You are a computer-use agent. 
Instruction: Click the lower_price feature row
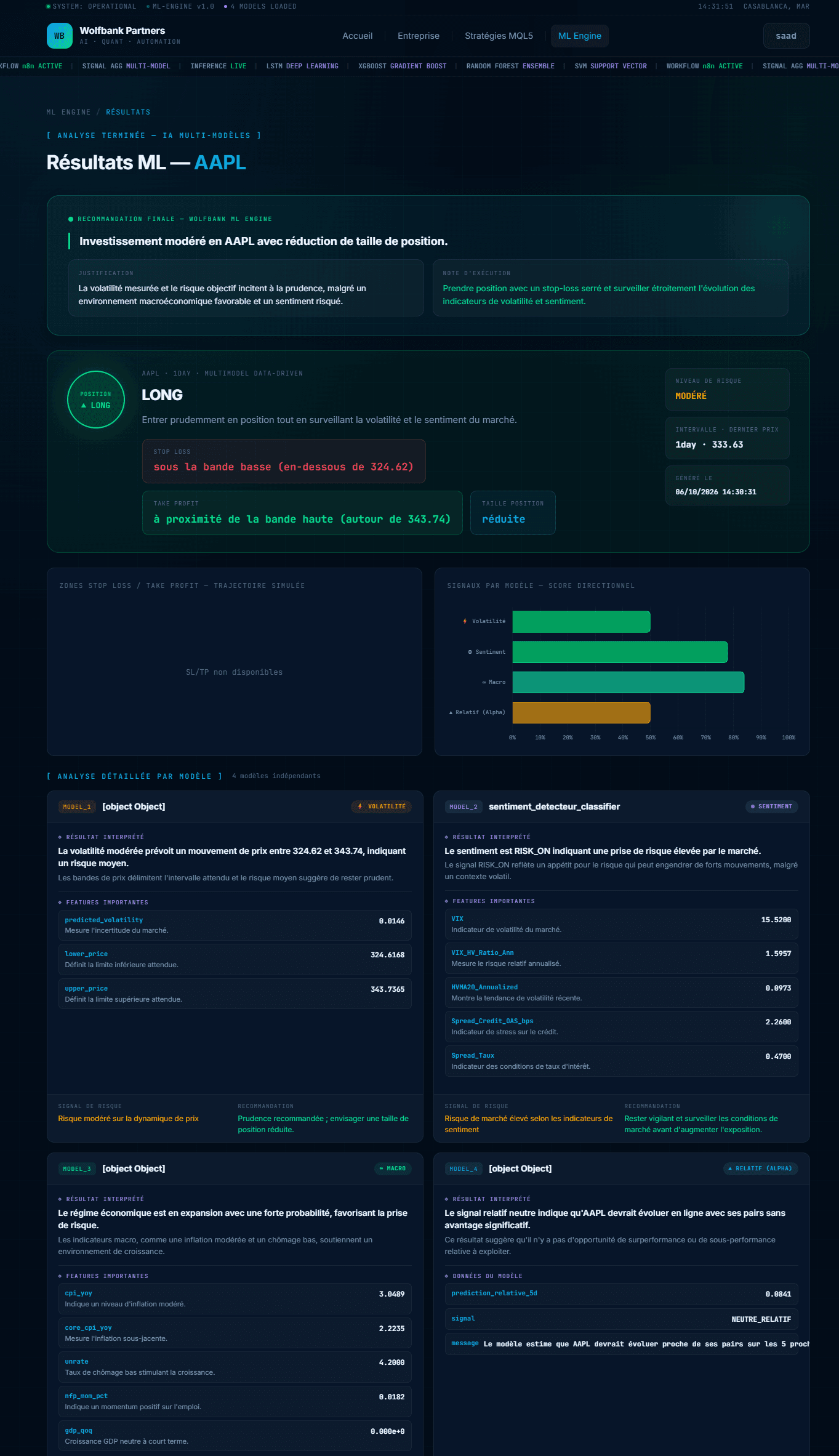[235, 959]
